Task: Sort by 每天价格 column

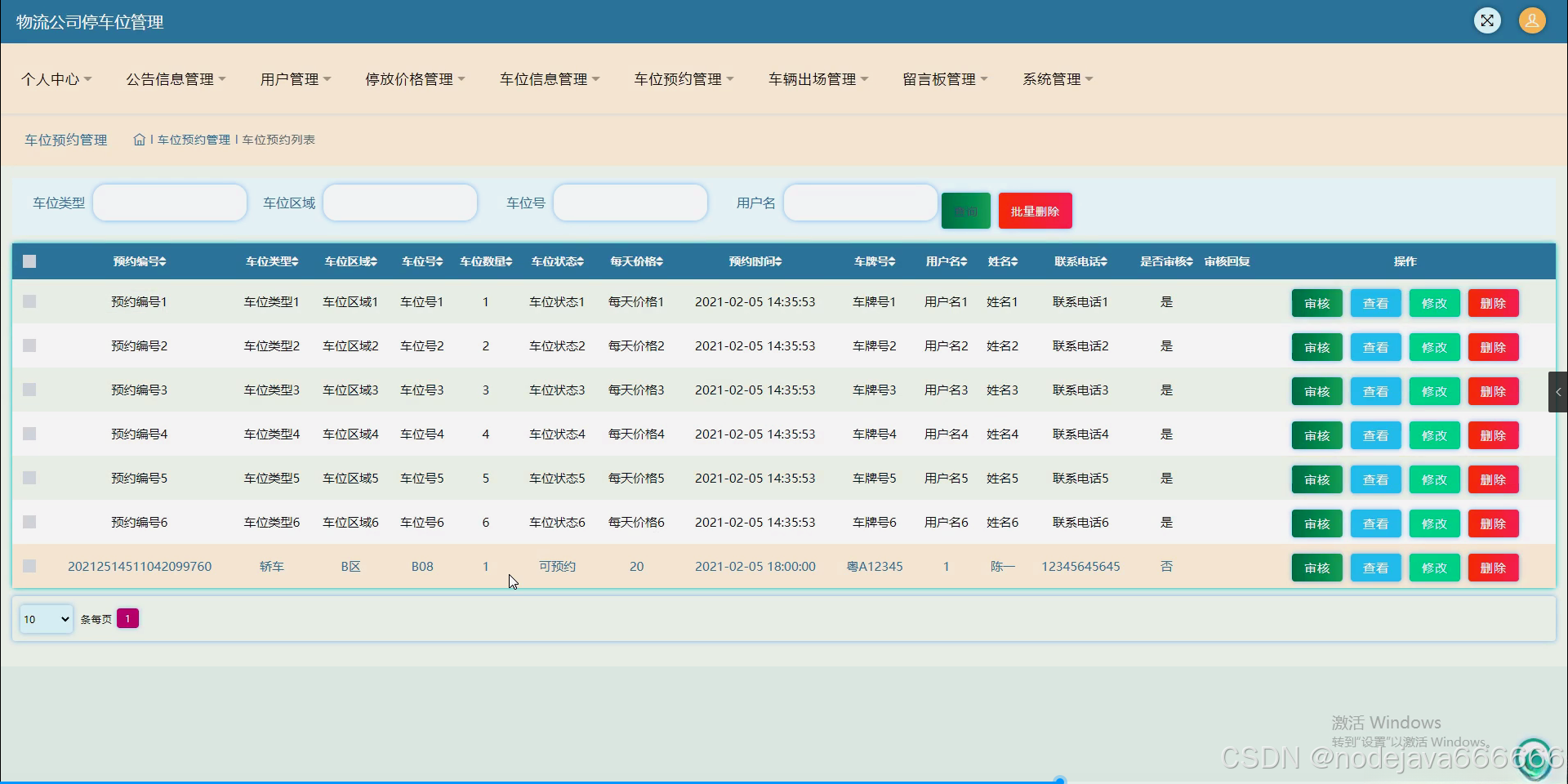Action: tap(636, 261)
